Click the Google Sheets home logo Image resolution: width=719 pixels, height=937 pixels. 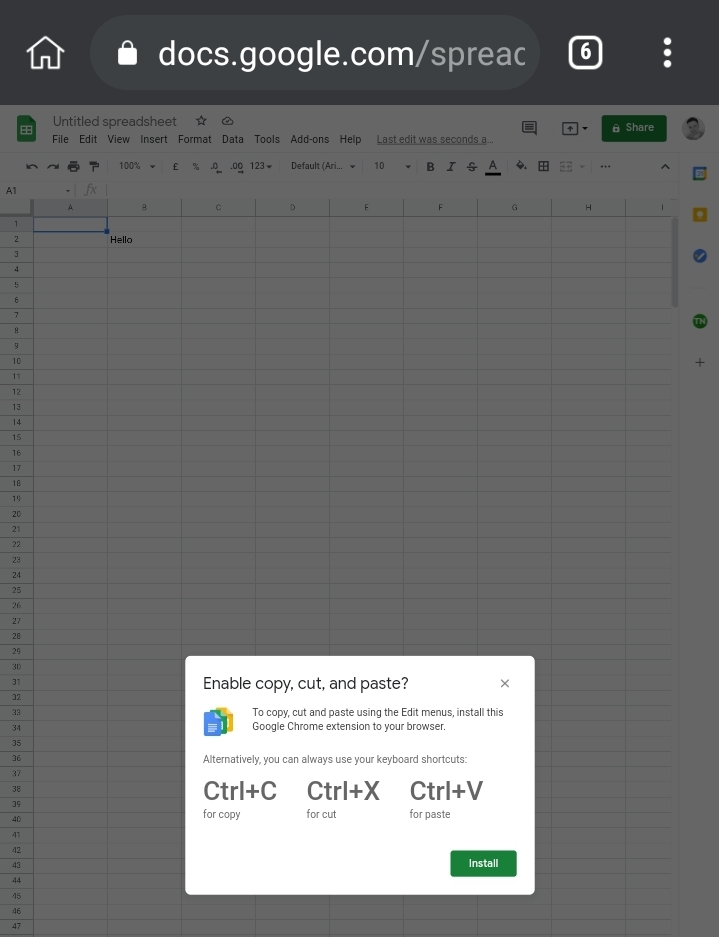tap(26, 128)
